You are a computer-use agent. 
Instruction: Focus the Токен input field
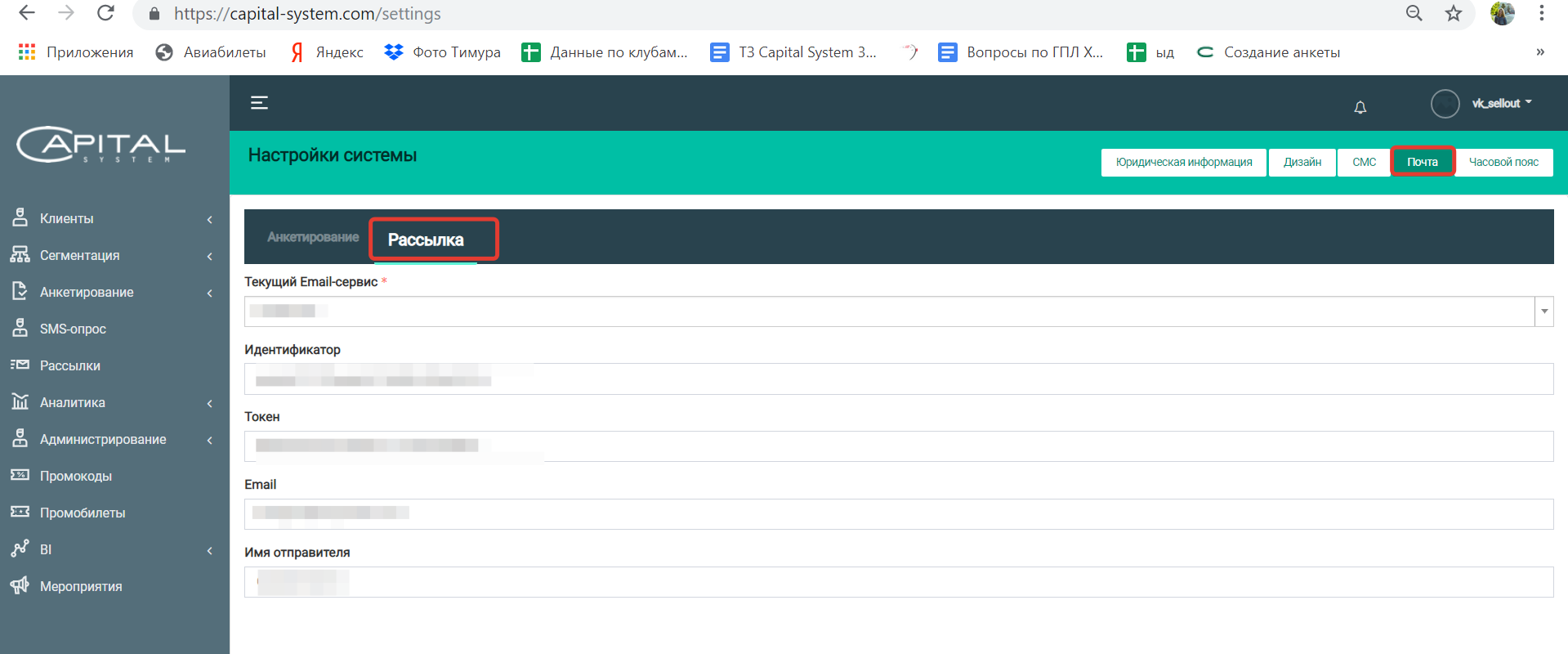(x=899, y=446)
